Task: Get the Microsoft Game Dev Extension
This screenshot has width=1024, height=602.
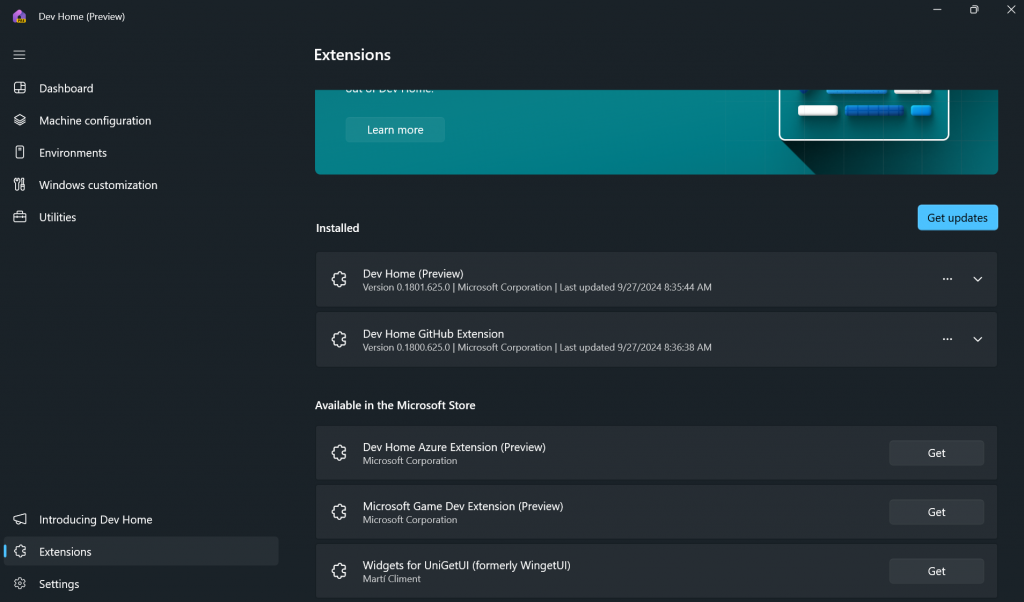Action: pyautogui.click(x=936, y=512)
